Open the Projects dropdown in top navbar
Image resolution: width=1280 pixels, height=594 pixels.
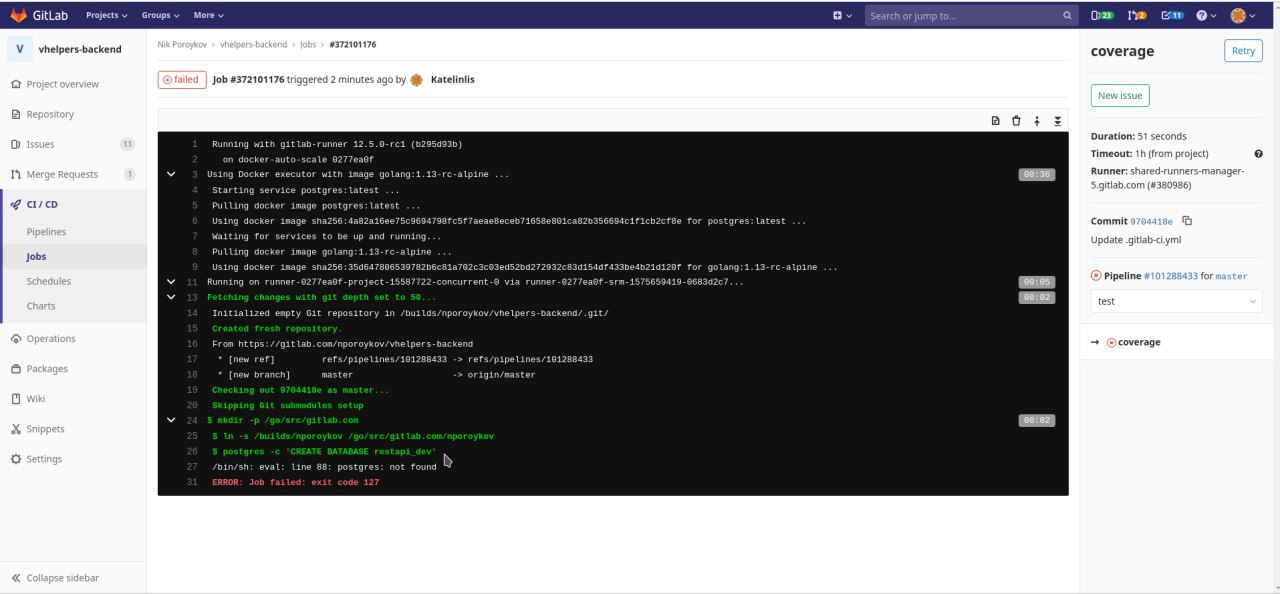tap(105, 15)
